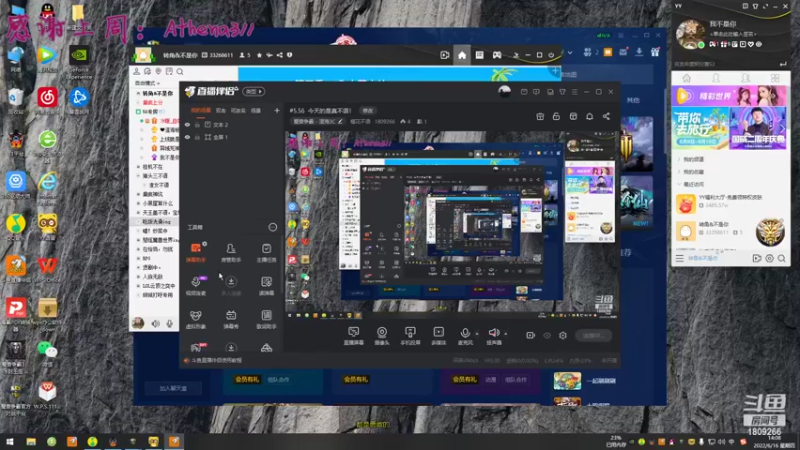The height and width of the screenshot is (450, 800).
Task: Click the padlock icon above the preview
Action: [x=556, y=116]
